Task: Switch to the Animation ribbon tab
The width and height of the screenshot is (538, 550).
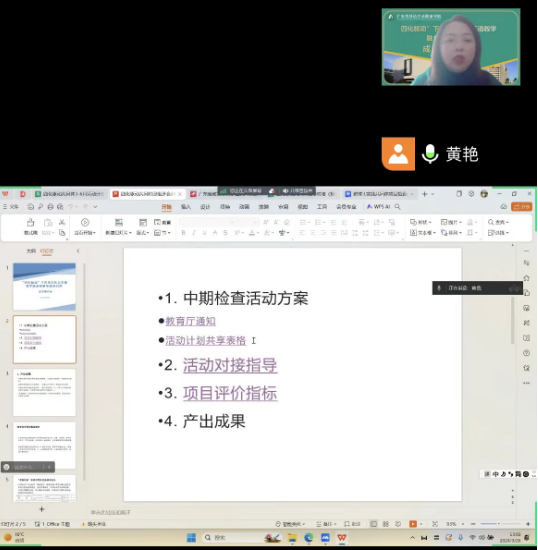Action: coord(244,207)
